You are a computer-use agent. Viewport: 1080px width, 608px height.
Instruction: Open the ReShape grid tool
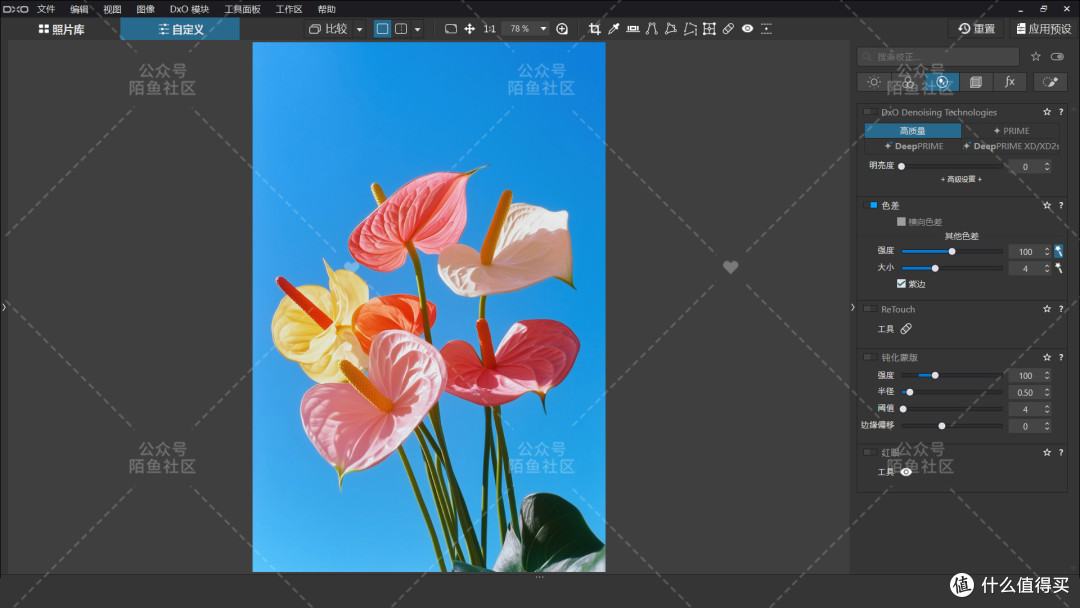pyautogui.click(x=709, y=29)
